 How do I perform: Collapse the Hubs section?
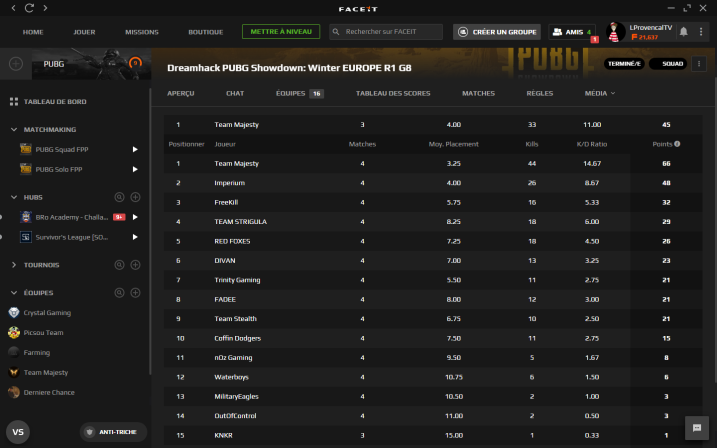14,197
